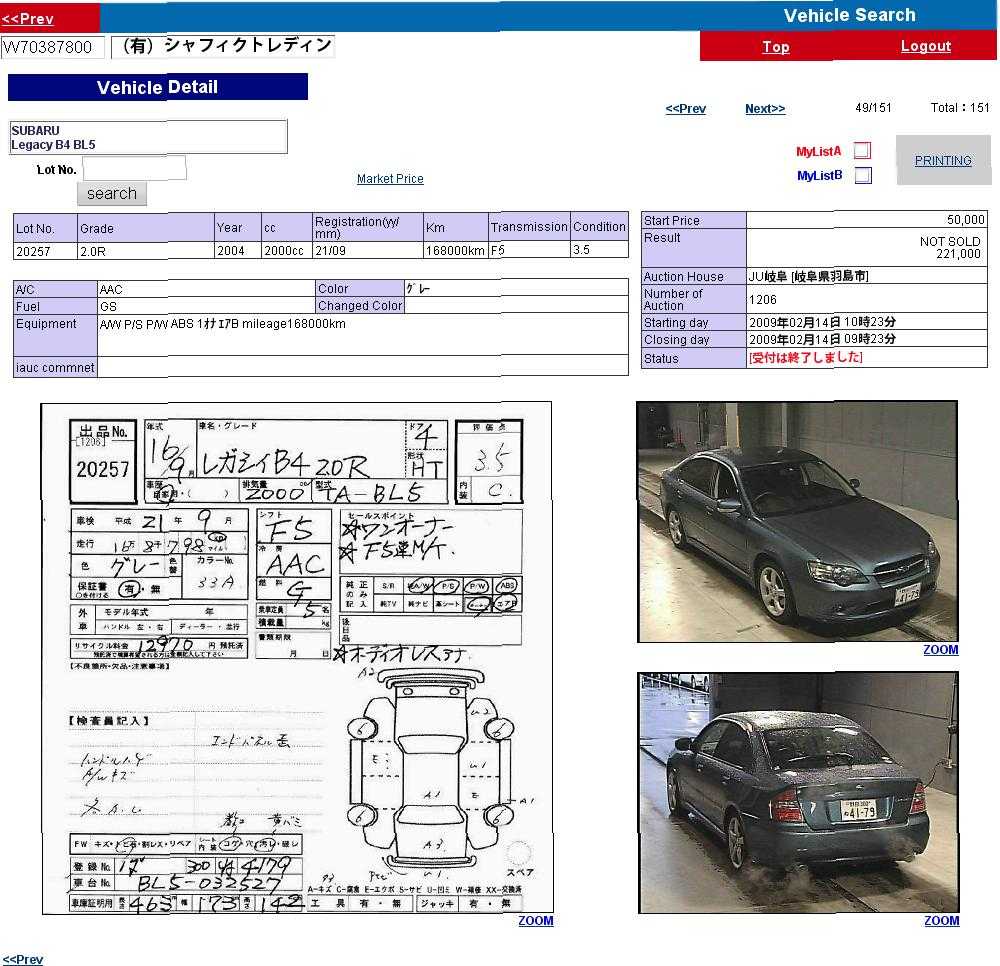Screen dimensions: 1000x966
Task: Select the 2000cc engine cell
Action: pyautogui.click(x=287, y=251)
